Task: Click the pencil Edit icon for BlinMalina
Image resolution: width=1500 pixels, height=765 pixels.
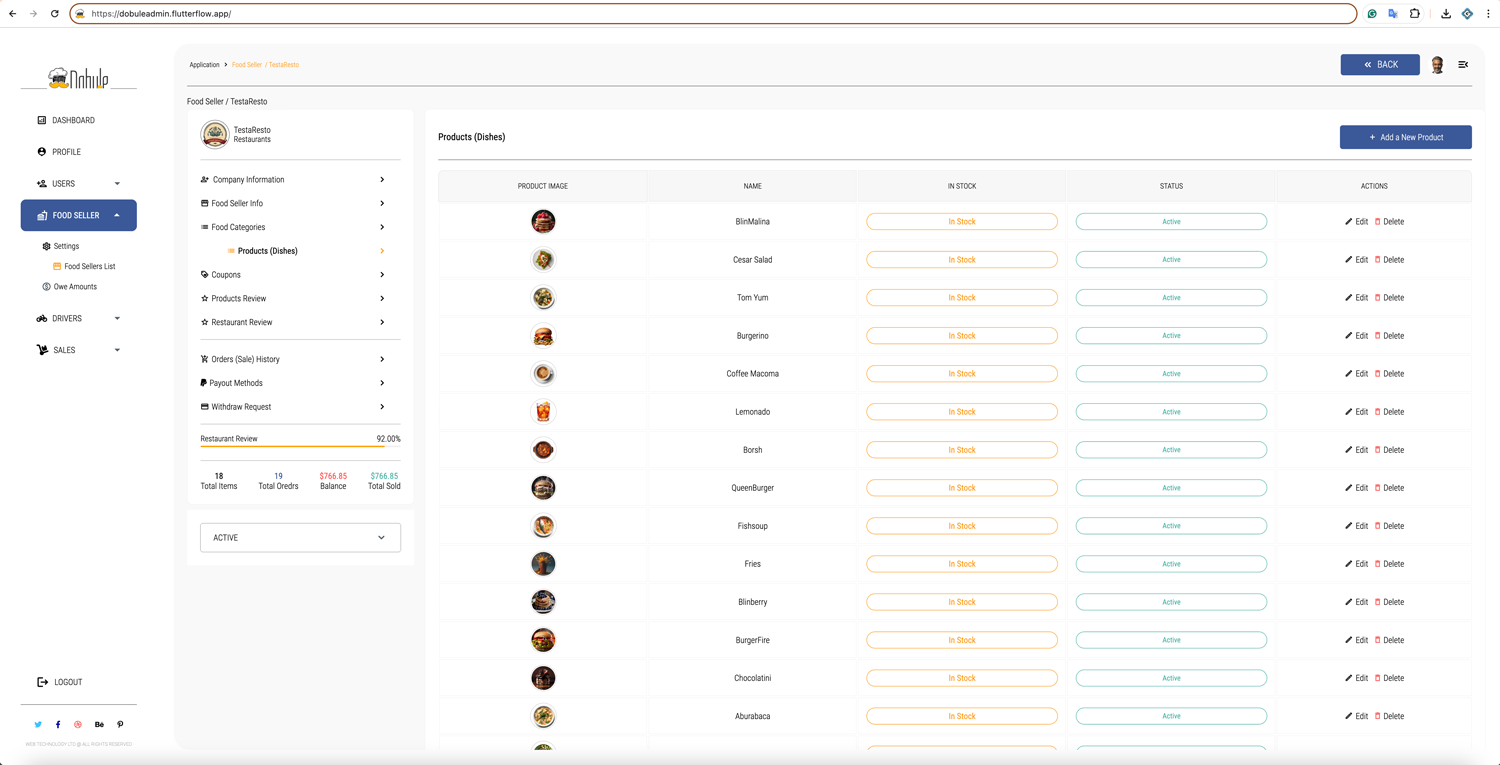Action: tap(1348, 221)
